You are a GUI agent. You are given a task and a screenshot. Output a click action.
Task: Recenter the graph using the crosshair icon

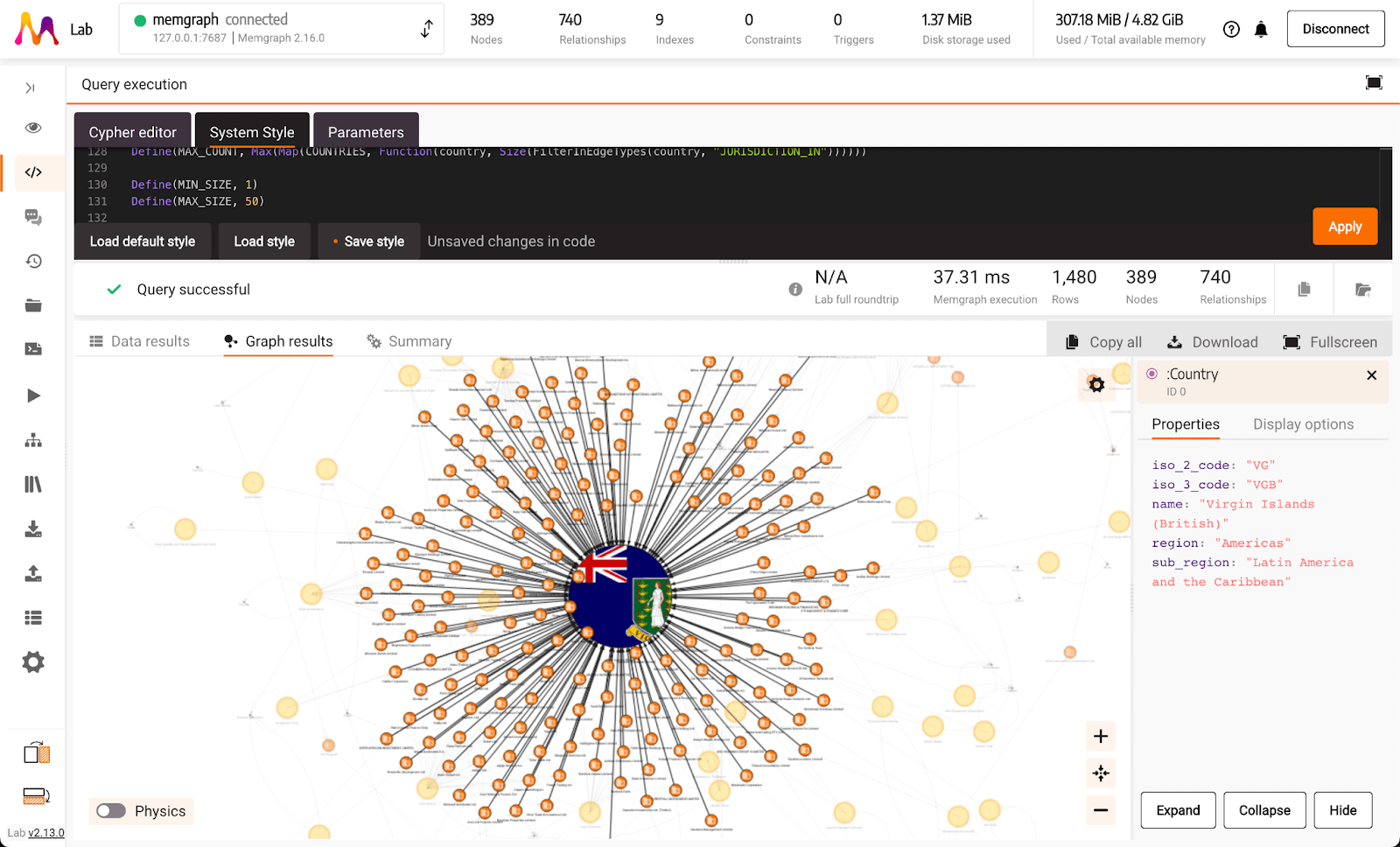click(x=1101, y=773)
